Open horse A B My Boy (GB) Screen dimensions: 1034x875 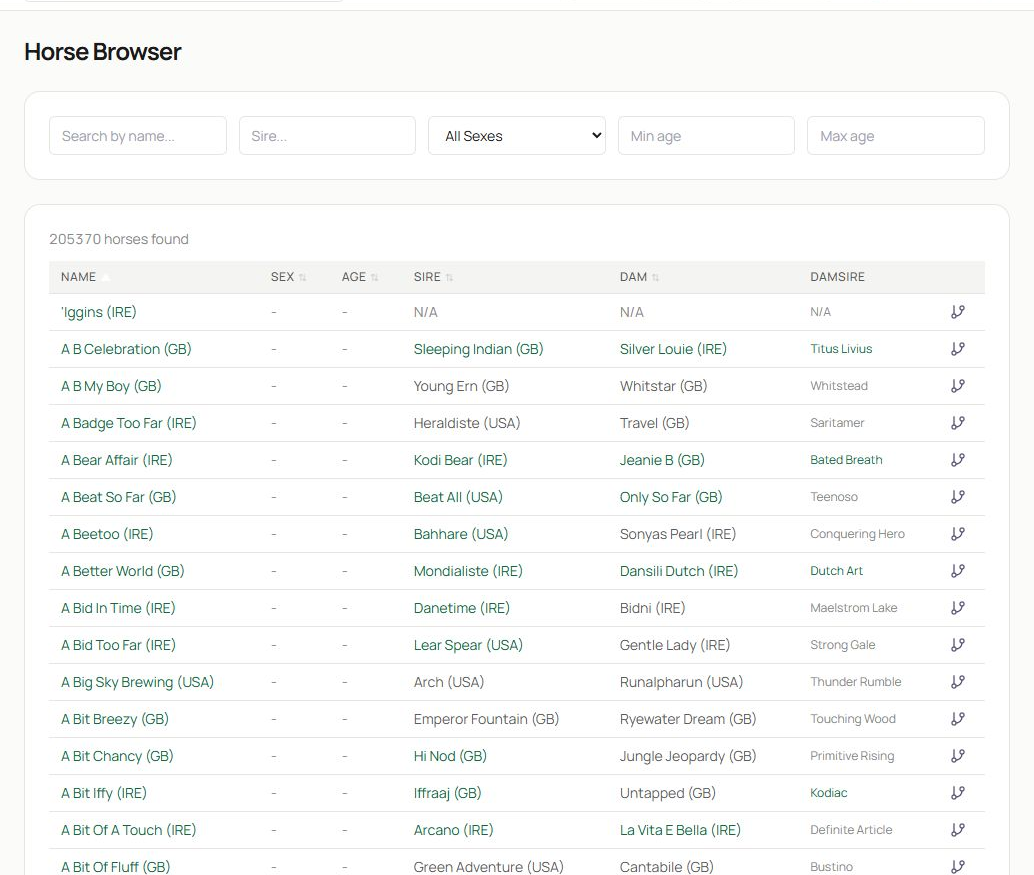[111, 386]
